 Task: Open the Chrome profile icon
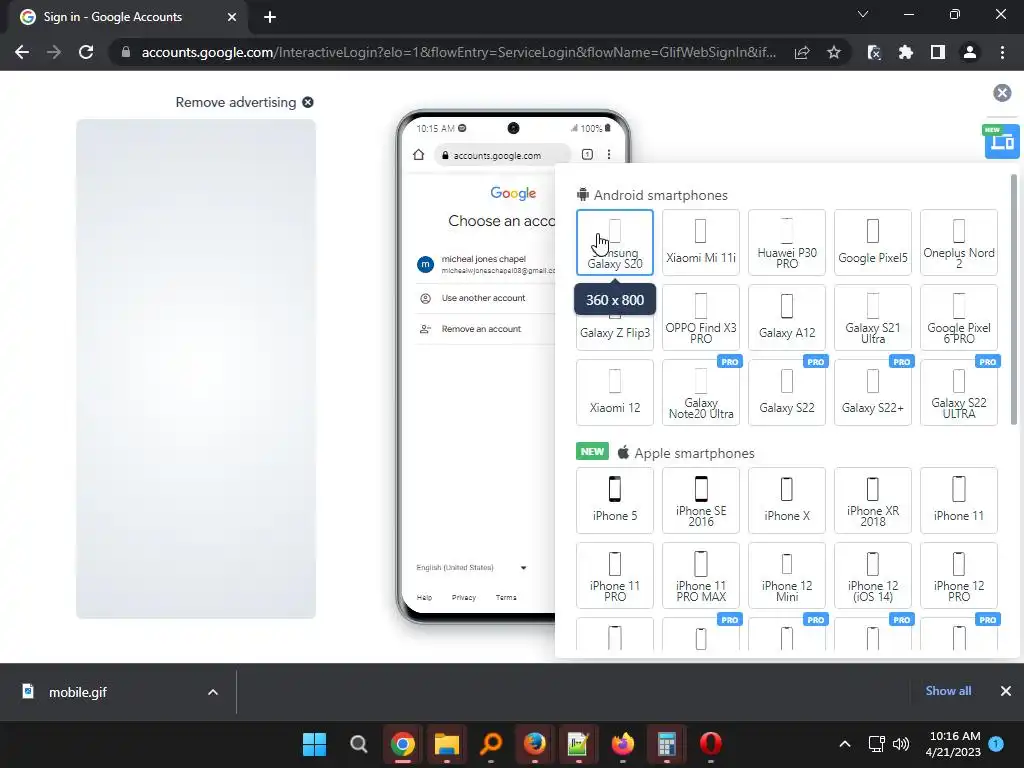pyautogui.click(x=970, y=52)
